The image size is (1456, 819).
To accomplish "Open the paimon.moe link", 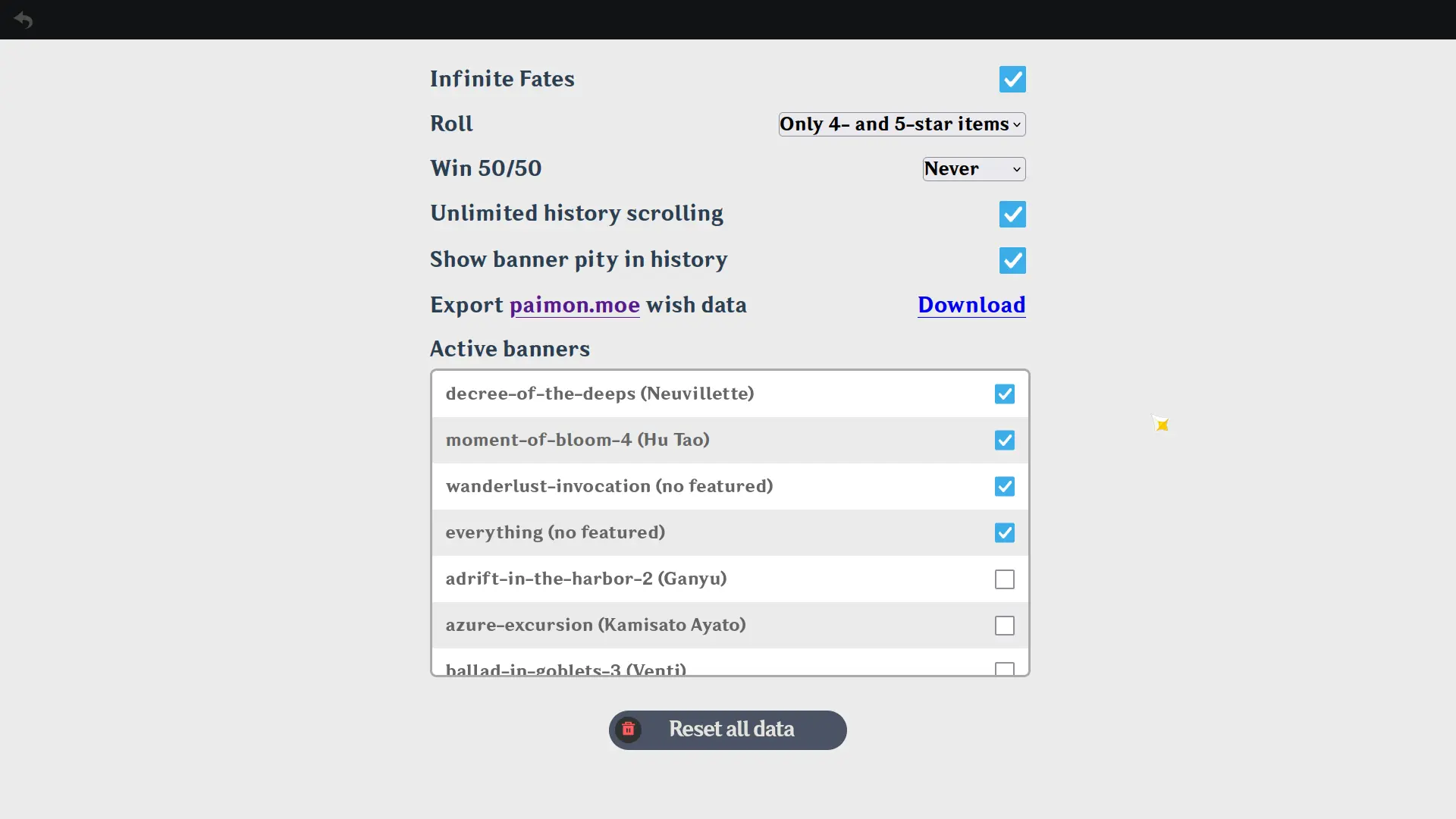I will coord(574,305).
